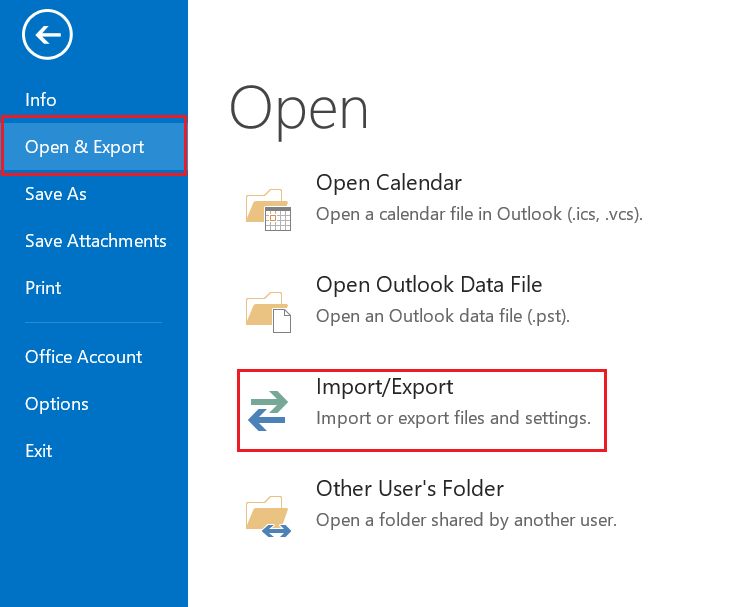Click the Open Outlook Data File icon

coord(267,310)
